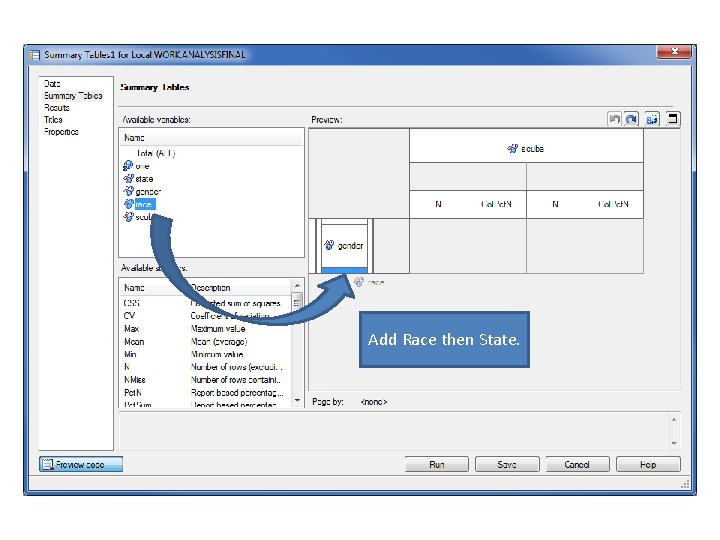Click the Name header of the variables list
720x540 pixels.
(x=212, y=138)
